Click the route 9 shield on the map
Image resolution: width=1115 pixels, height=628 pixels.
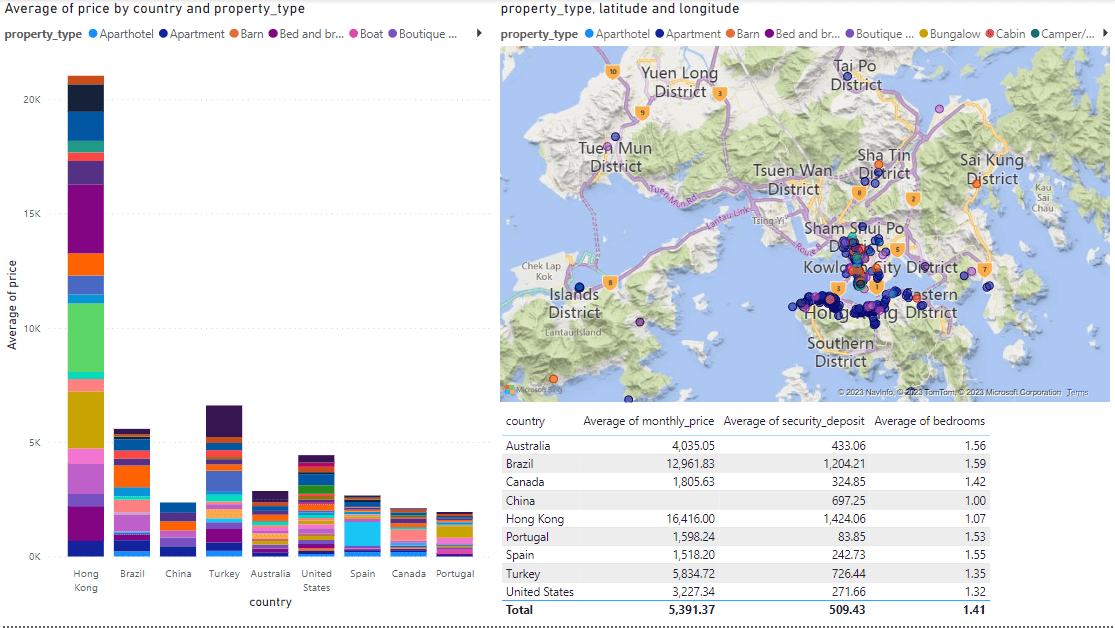[642, 112]
